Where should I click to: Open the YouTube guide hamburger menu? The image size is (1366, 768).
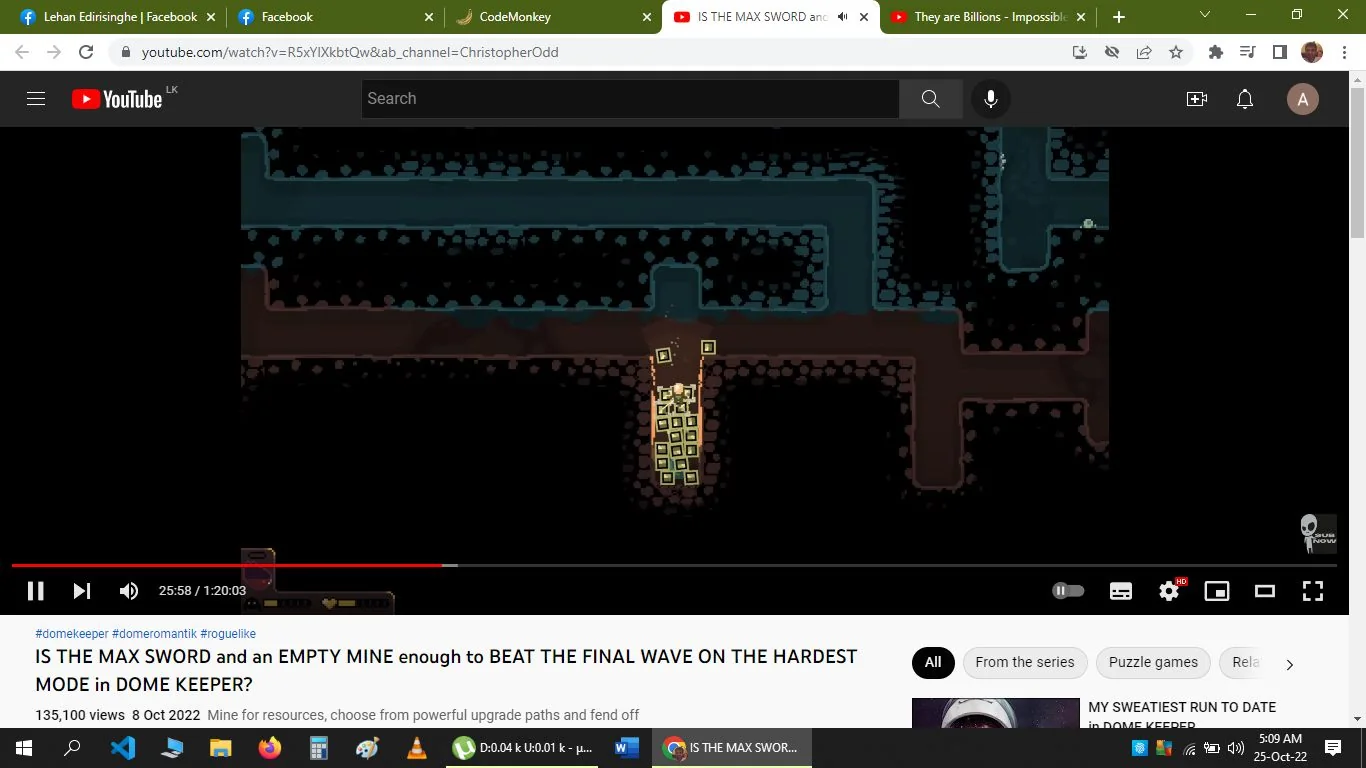click(x=36, y=99)
